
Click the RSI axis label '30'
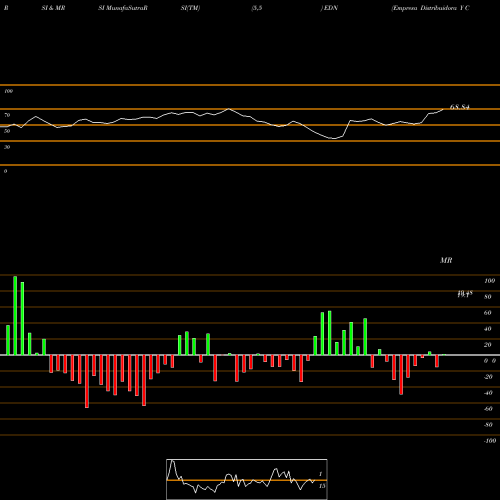click(x=7, y=147)
